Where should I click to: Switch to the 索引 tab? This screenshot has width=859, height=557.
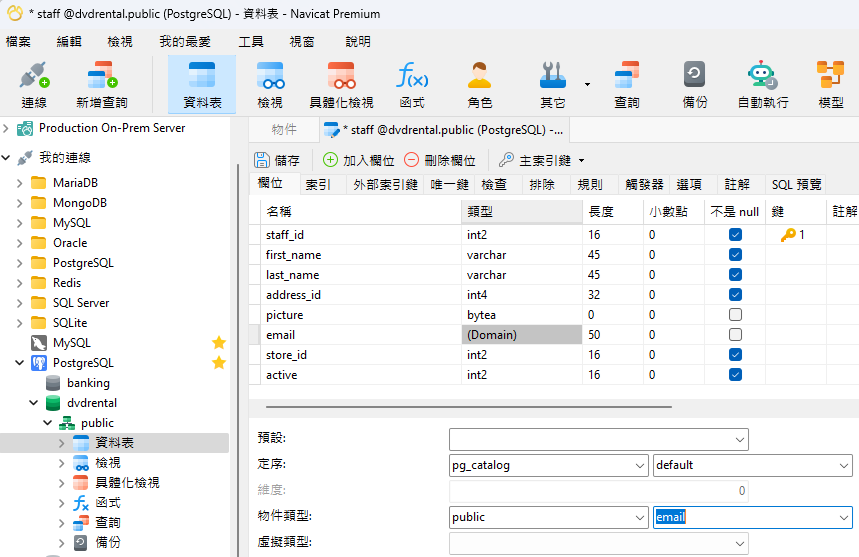coord(318,185)
